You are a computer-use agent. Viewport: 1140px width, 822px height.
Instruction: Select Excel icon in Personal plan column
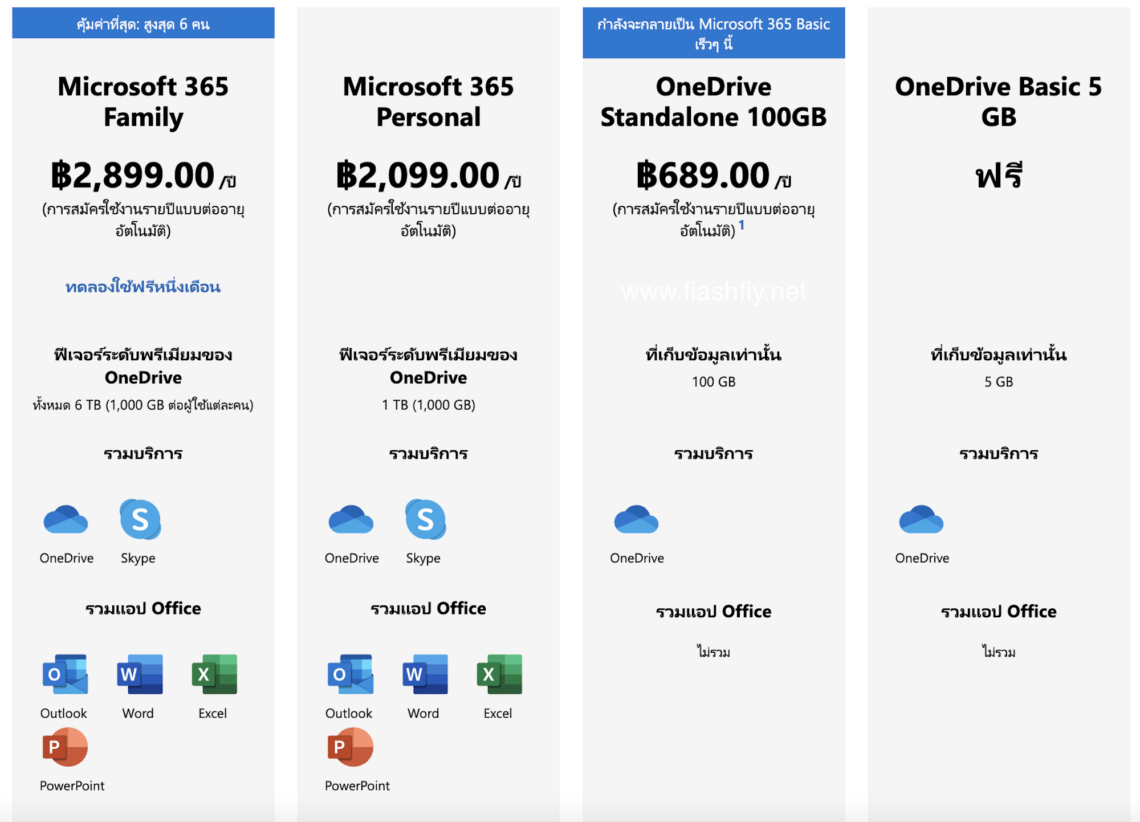[498, 675]
